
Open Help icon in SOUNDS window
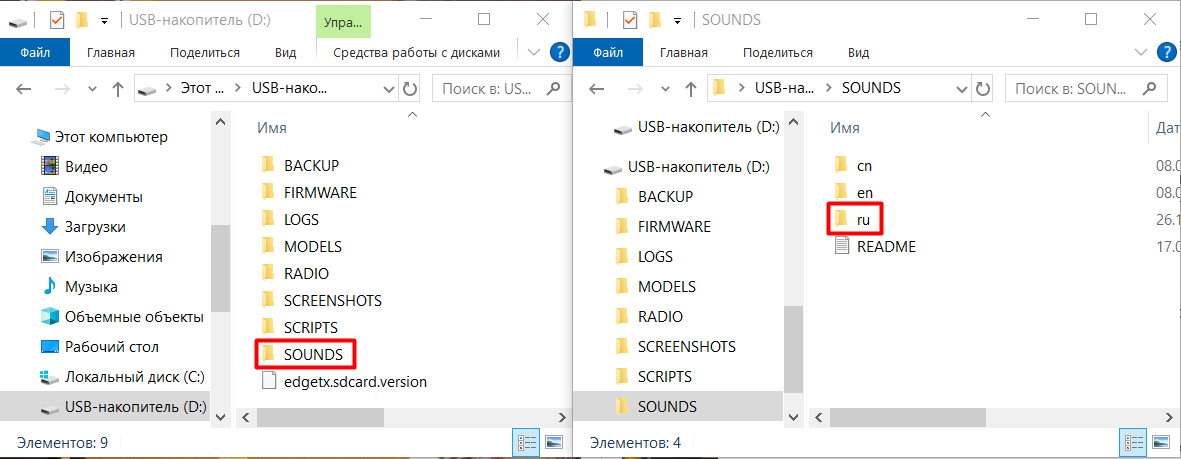click(1166, 52)
